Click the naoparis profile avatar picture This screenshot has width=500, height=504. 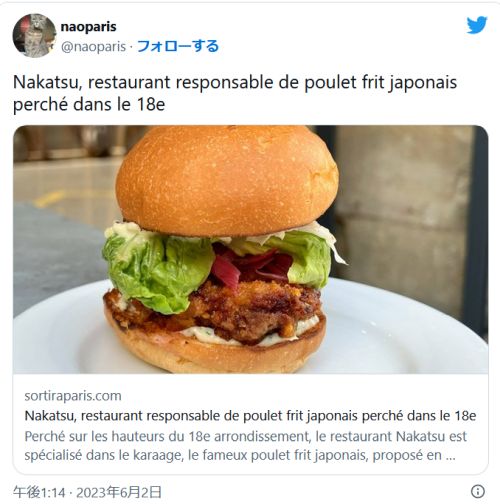(34, 36)
